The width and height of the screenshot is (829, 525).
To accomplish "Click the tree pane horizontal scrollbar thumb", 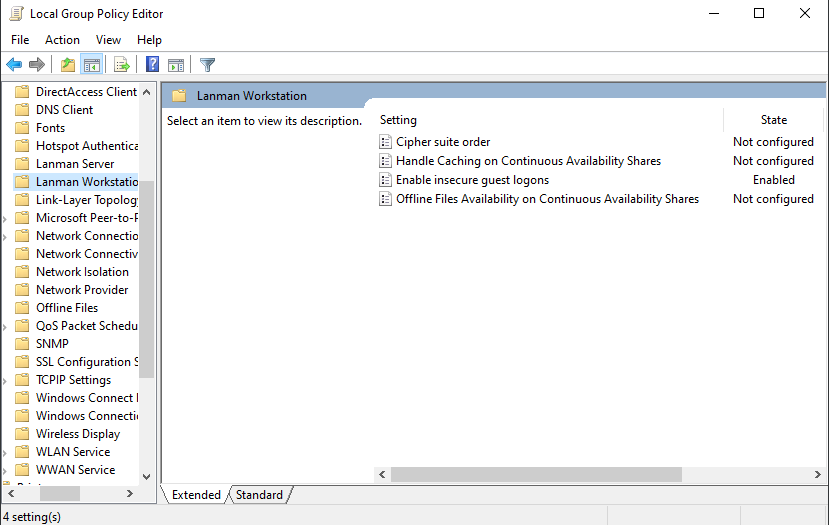I will coord(60,493).
